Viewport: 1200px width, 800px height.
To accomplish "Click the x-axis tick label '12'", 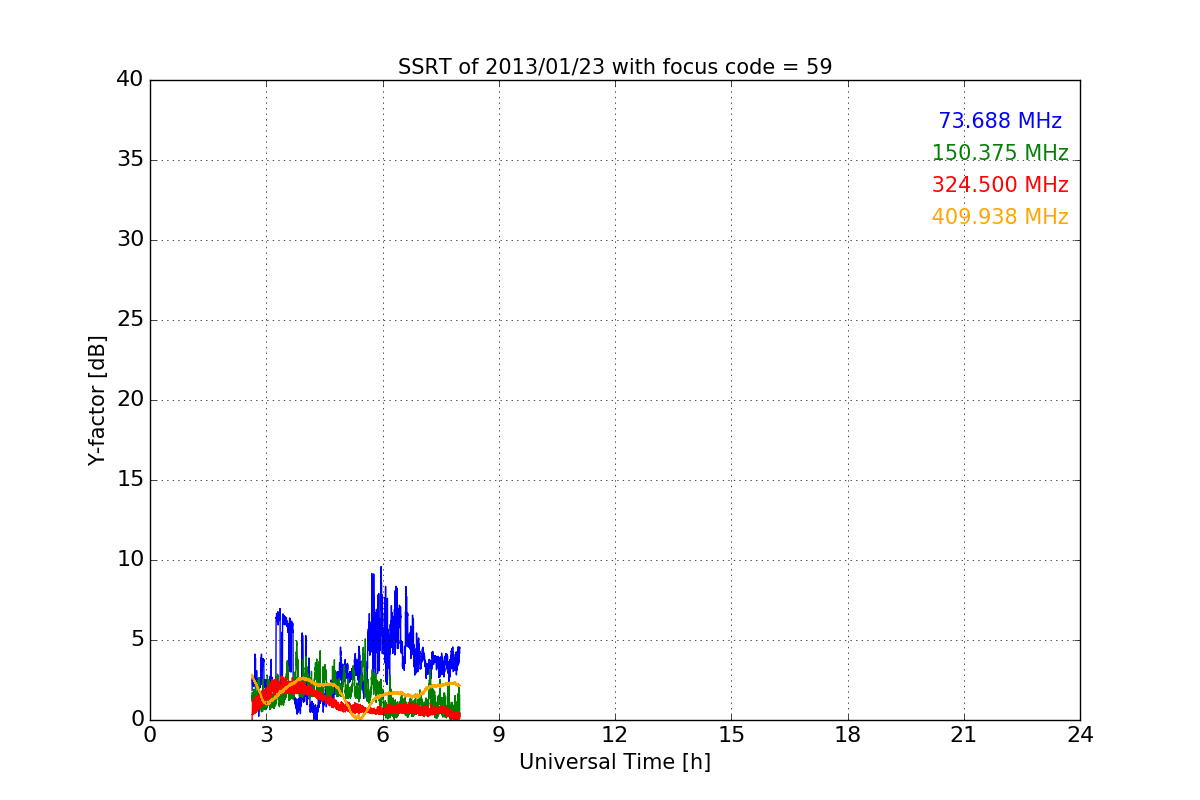I will click(x=615, y=735).
